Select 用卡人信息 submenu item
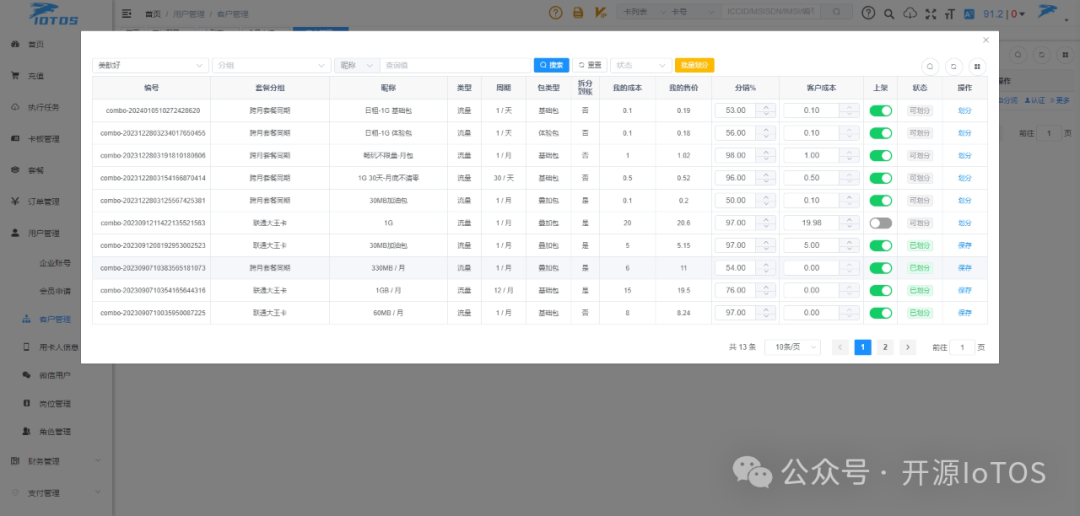This screenshot has height=516, width=1080. (x=58, y=347)
